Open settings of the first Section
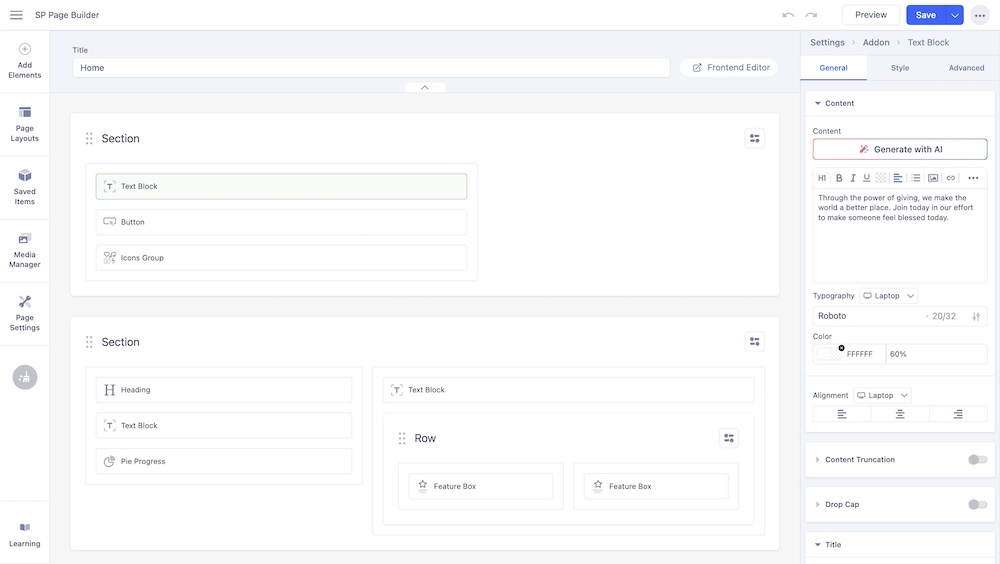 [x=754, y=138]
